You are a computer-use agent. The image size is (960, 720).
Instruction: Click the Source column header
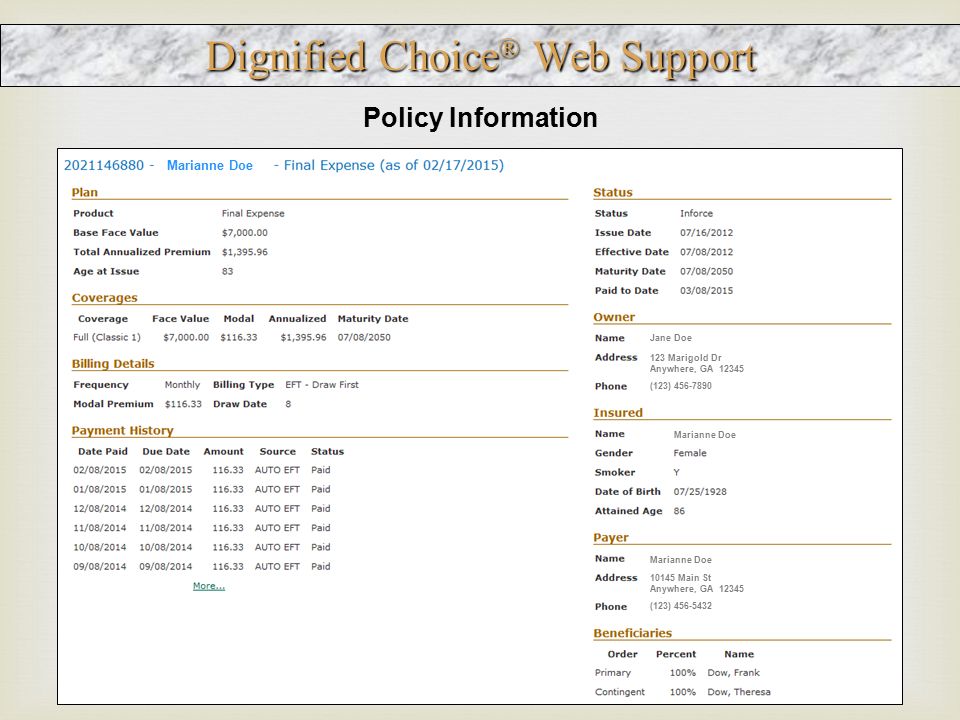(x=277, y=452)
